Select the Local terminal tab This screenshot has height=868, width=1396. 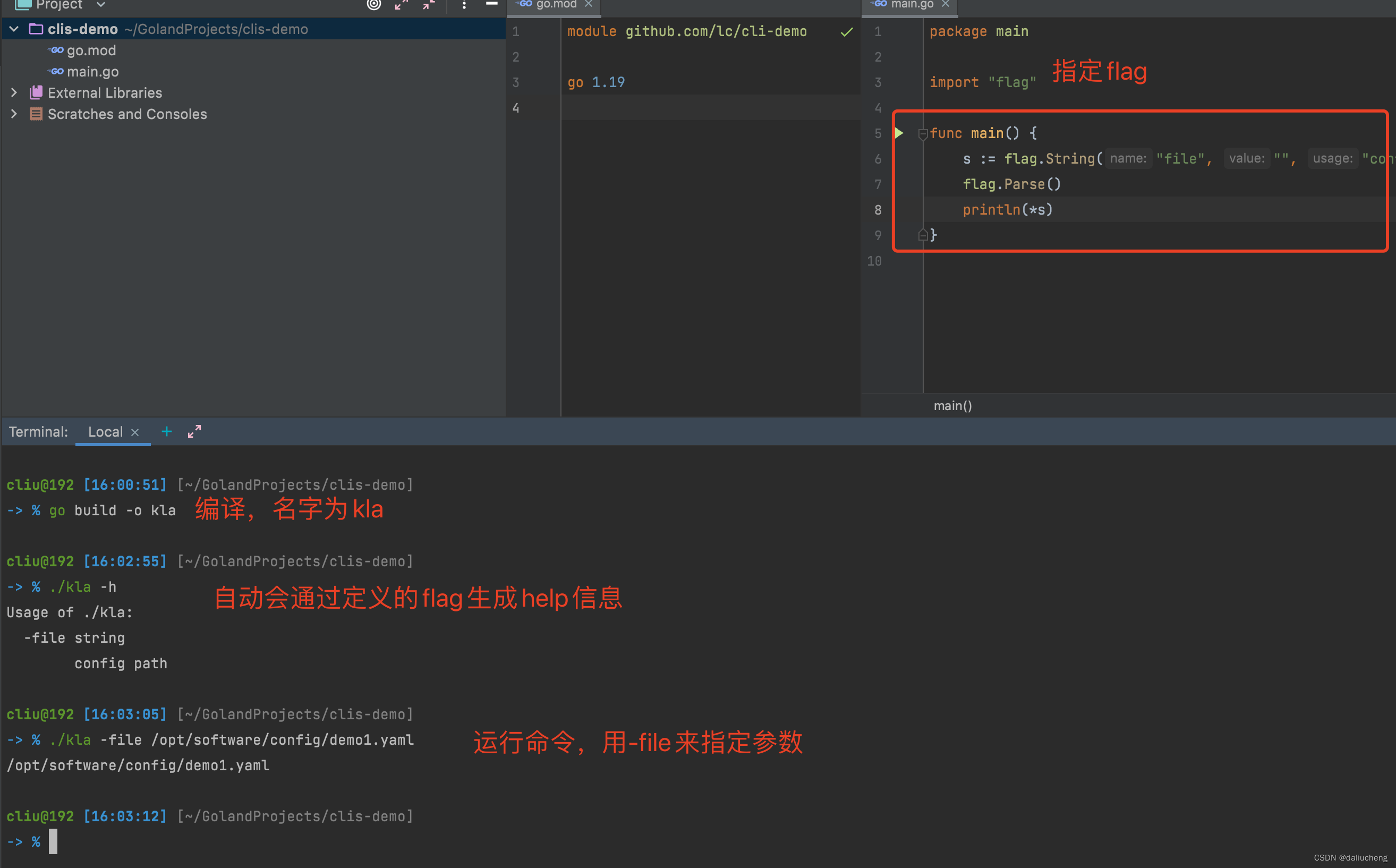[105, 431]
